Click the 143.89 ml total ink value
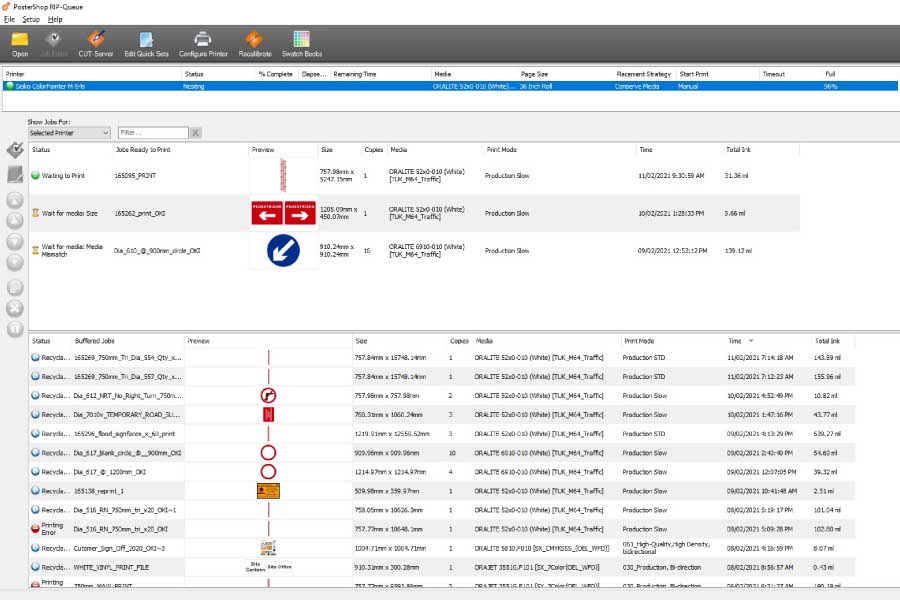This screenshot has width=900, height=600. (827, 358)
